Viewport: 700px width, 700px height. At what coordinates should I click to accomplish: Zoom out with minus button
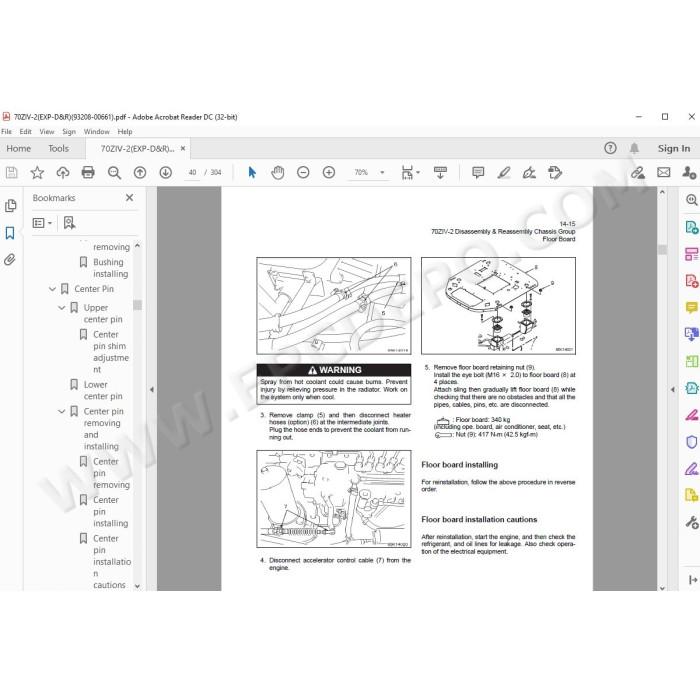[x=303, y=172]
